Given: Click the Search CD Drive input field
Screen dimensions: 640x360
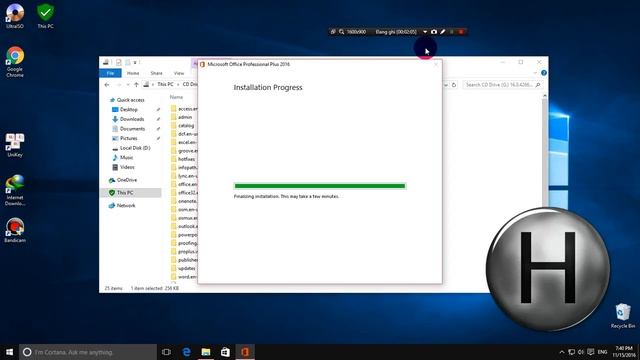Looking at the screenshot, I should pyautogui.click(x=502, y=84).
